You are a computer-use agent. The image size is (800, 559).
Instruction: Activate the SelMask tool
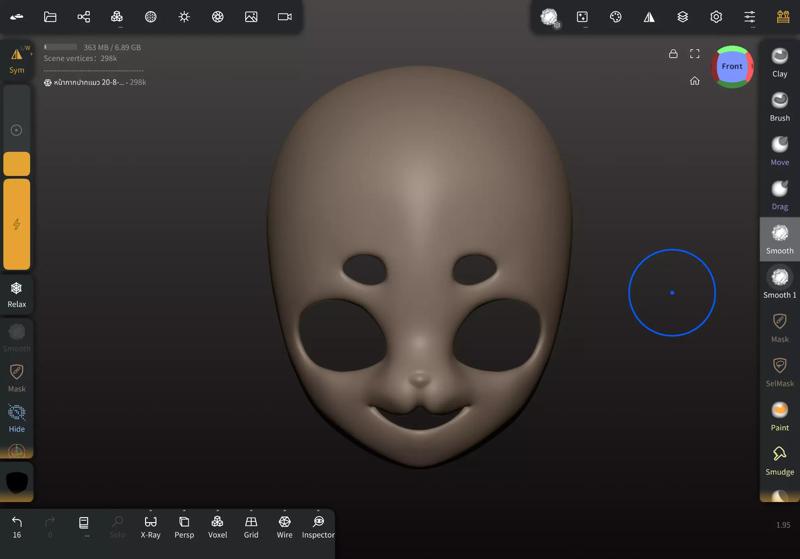(x=779, y=370)
